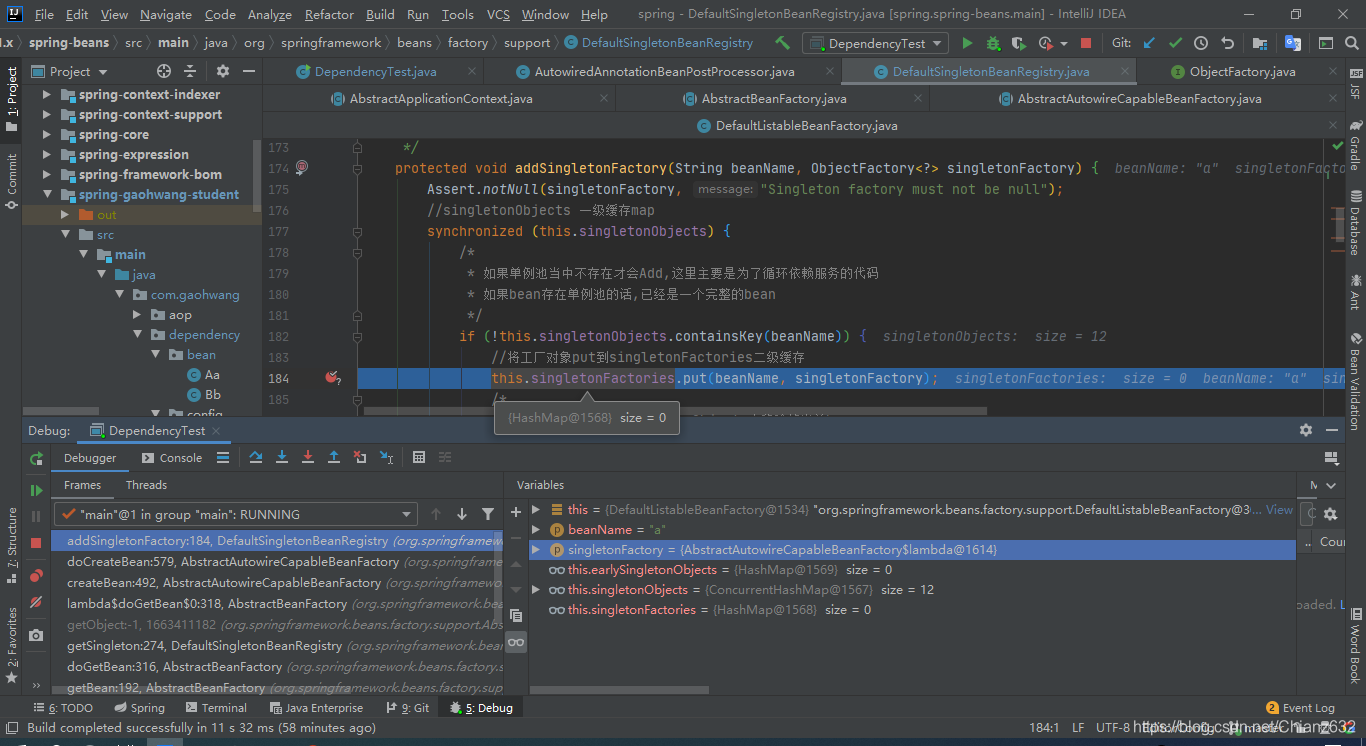Image resolution: width=1366 pixels, height=746 pixels.
Task: Click the Translate icon in toolbar
Action: click(1293, 43)
